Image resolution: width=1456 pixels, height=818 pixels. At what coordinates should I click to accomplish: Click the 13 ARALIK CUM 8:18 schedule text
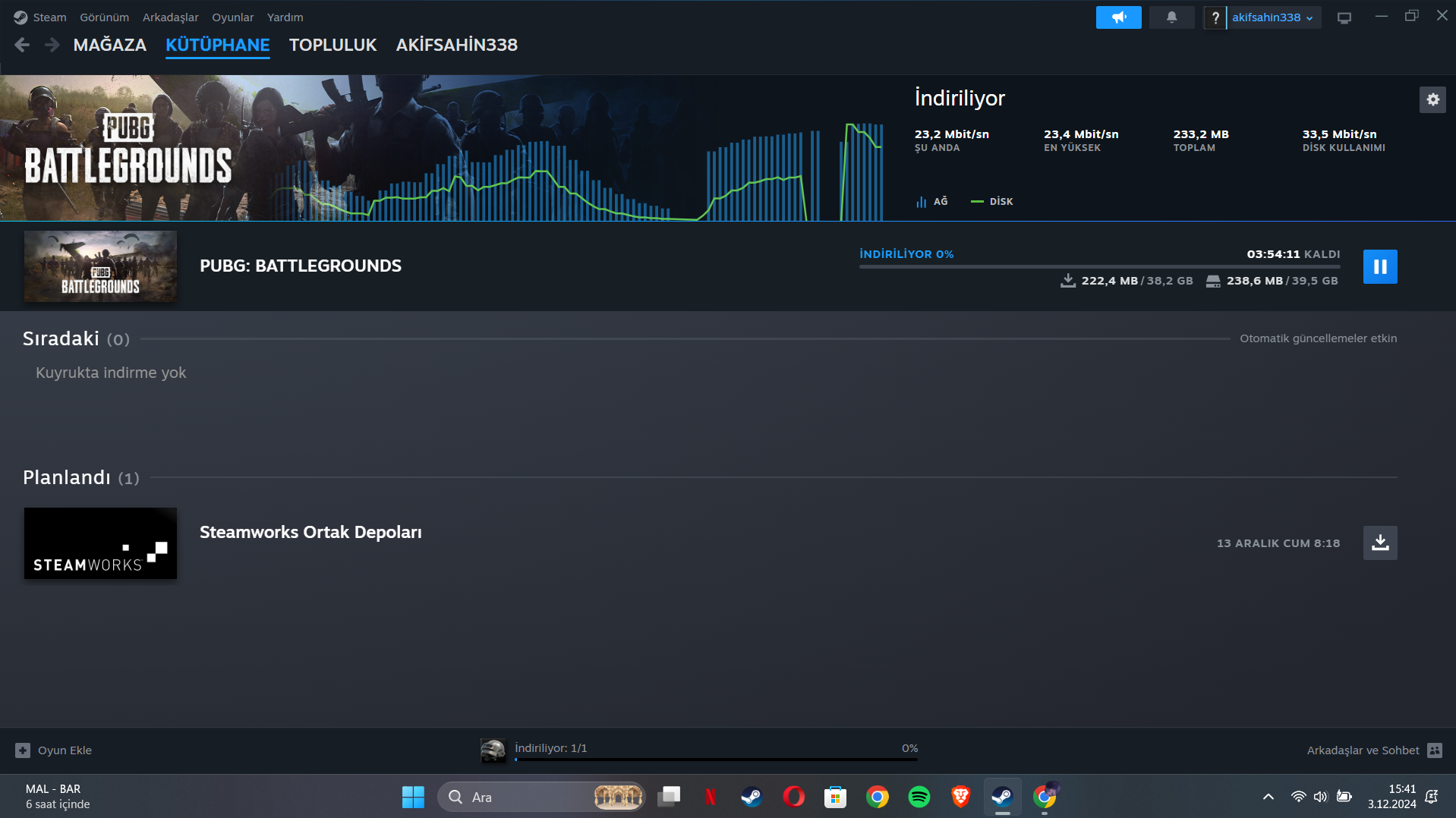[1278, 543]
